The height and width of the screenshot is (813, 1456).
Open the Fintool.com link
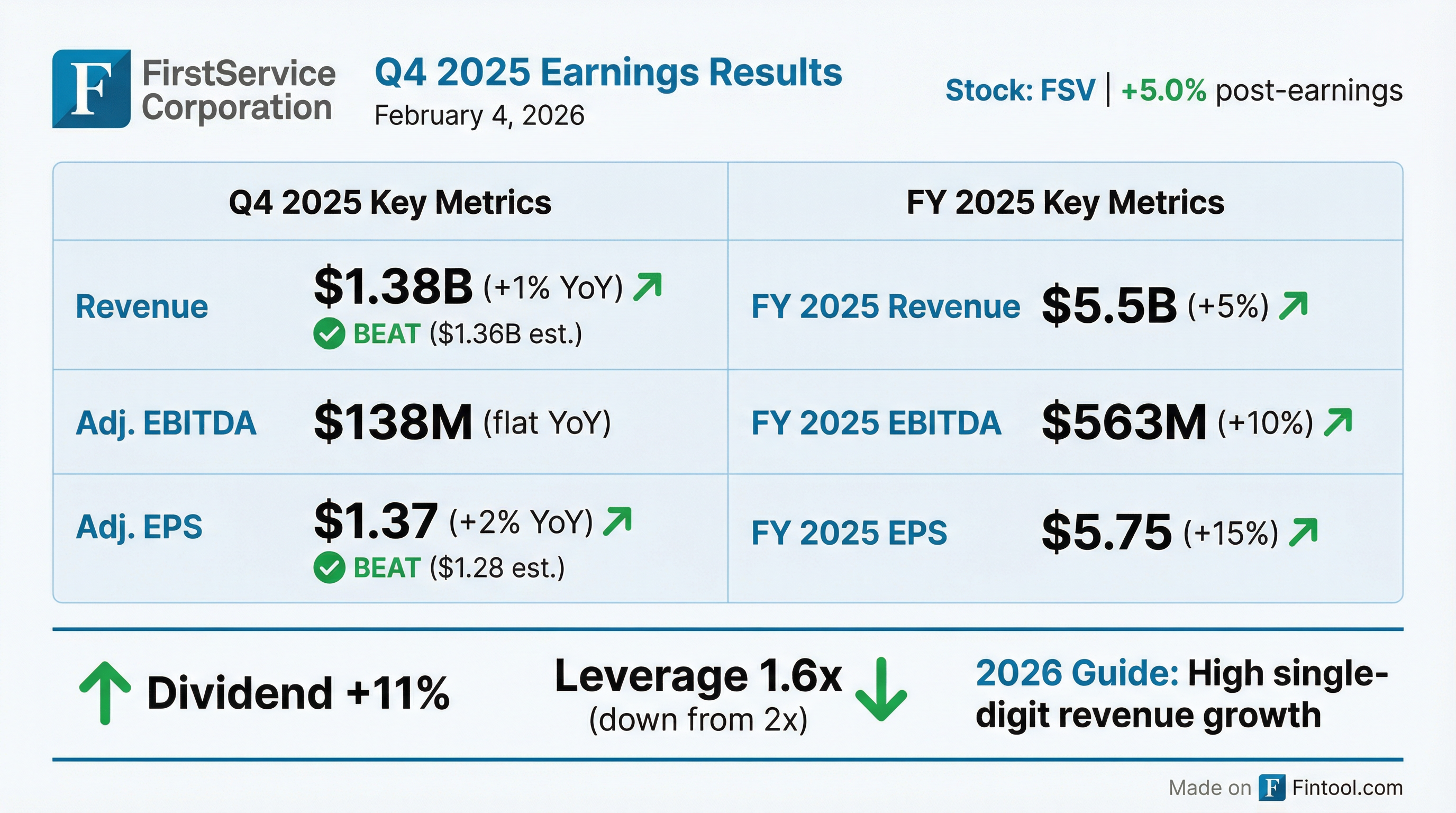1347,788
